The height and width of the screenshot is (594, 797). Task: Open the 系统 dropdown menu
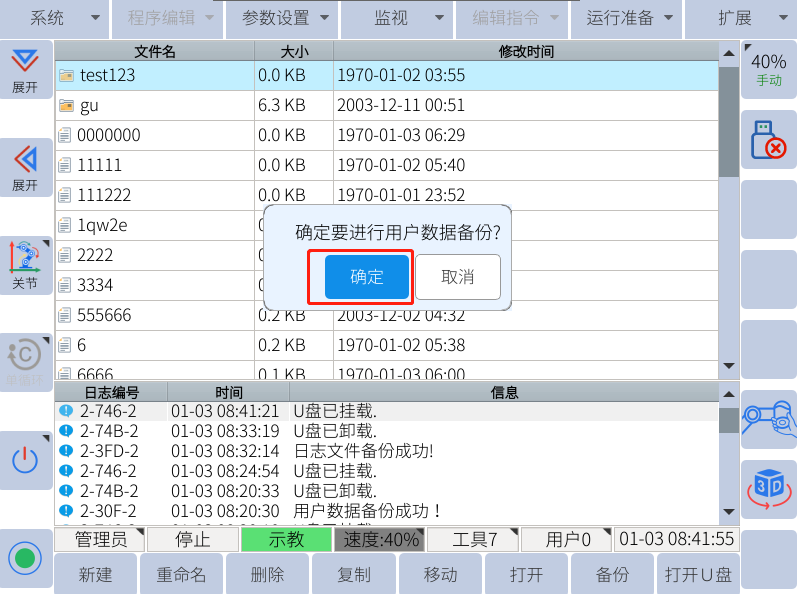[56, 18]
